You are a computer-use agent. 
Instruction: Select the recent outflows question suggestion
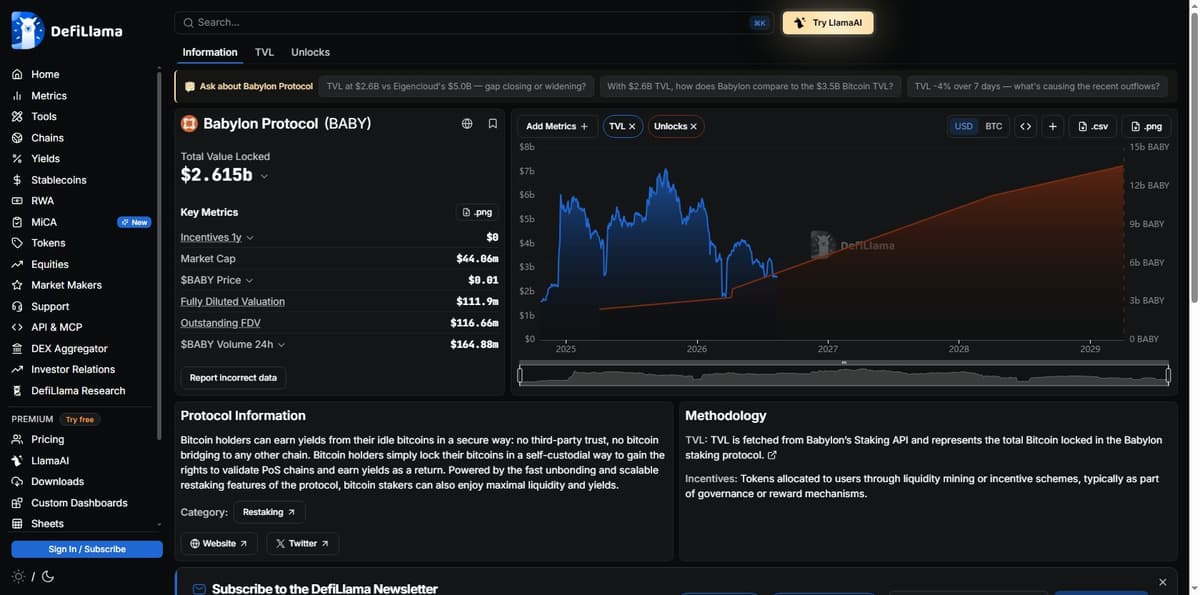pyautogui.click(x=1037, y=86)
